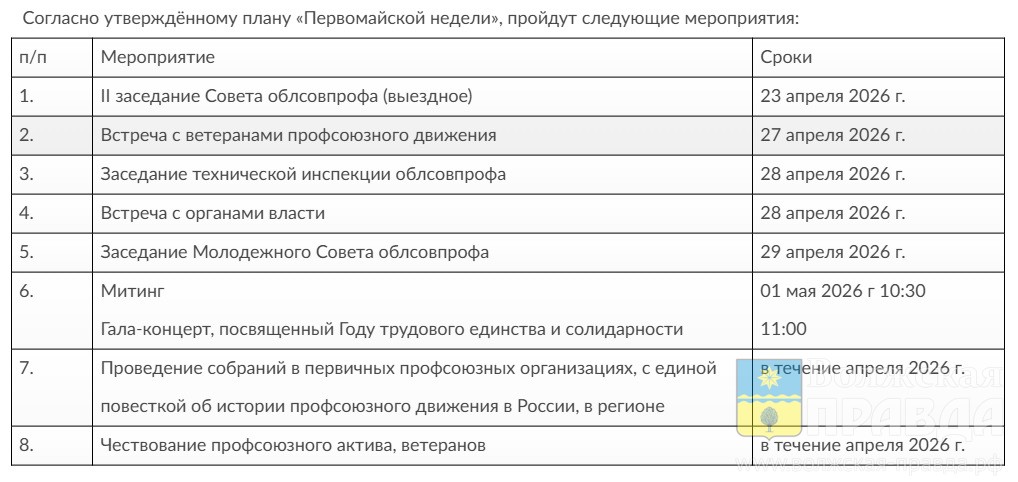
Task: Click the date "29 апреля 2026 г."
Action: point(833,252)
